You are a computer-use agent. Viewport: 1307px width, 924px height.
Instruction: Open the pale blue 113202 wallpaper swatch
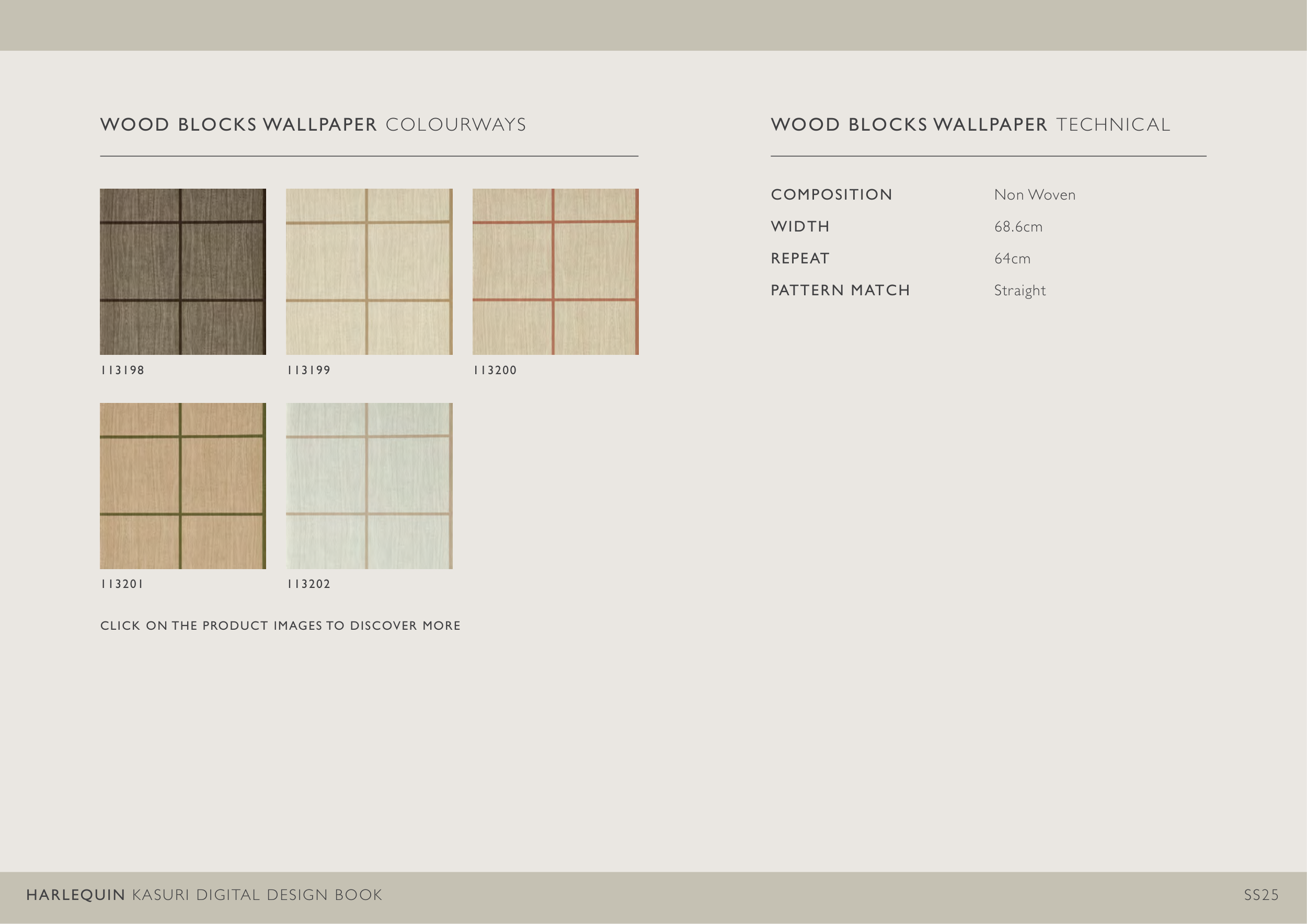coord(369,486)
